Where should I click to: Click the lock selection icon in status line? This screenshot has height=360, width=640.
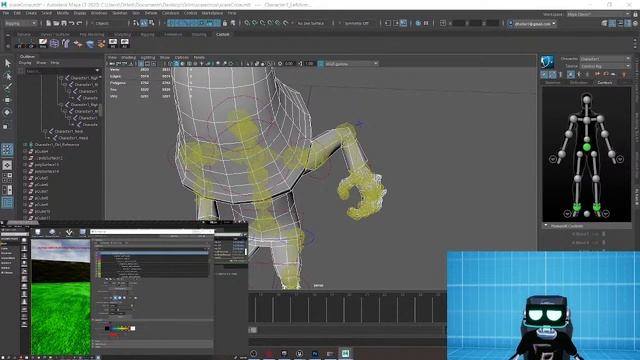(225, 23)
